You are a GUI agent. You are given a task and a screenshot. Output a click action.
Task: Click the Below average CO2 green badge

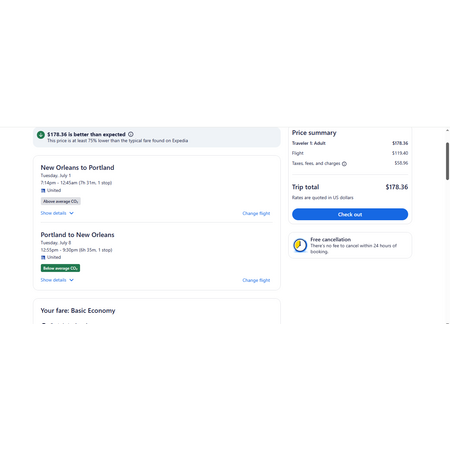click(x=60, y=268)
